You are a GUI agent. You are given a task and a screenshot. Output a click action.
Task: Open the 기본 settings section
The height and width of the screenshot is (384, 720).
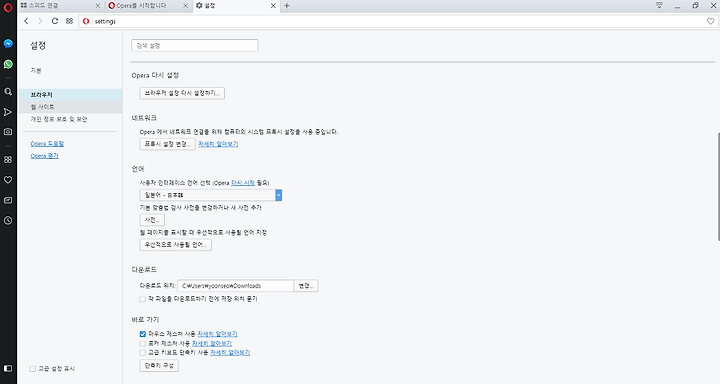36,70
